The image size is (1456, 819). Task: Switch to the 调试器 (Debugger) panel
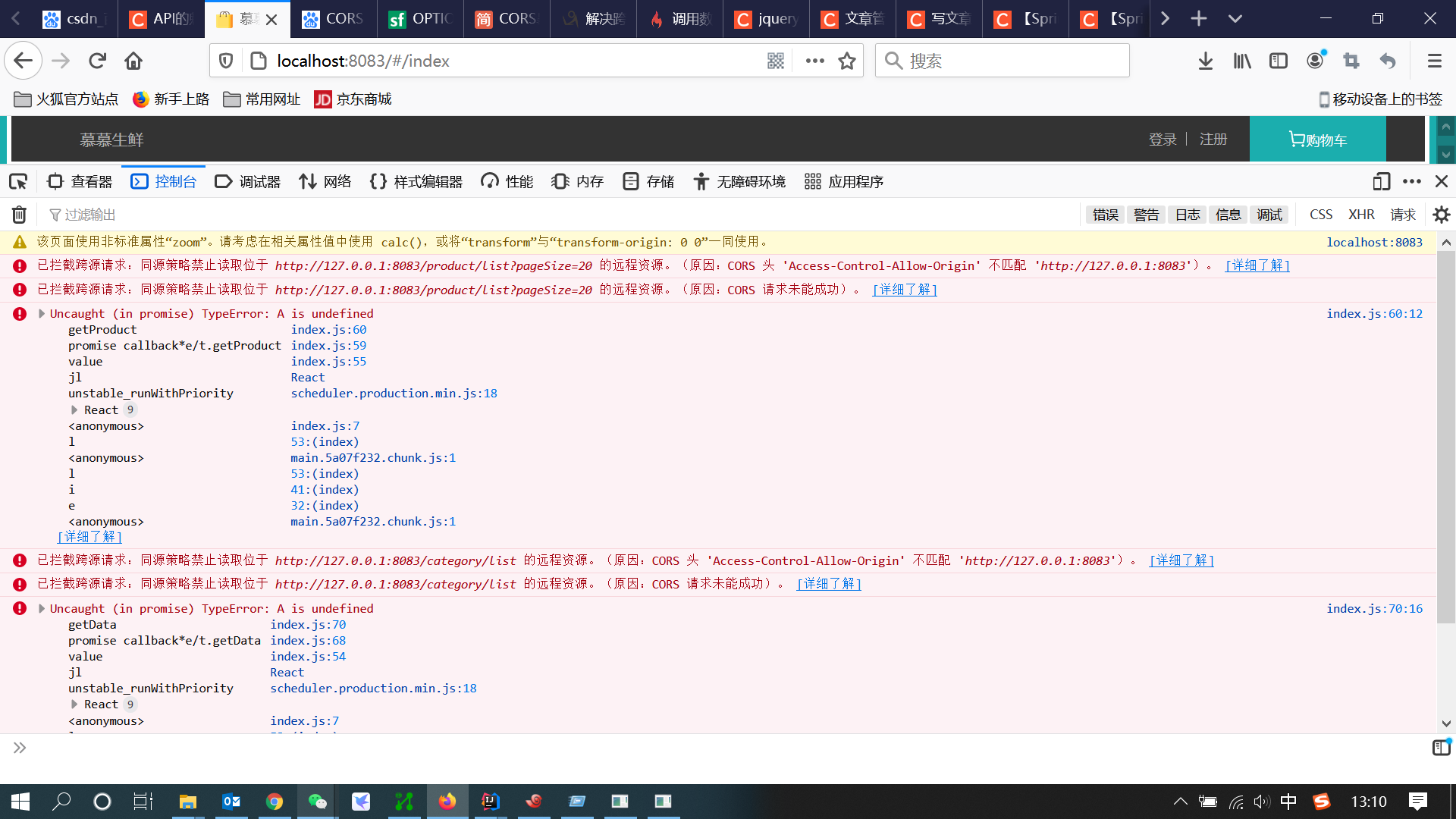247,181
